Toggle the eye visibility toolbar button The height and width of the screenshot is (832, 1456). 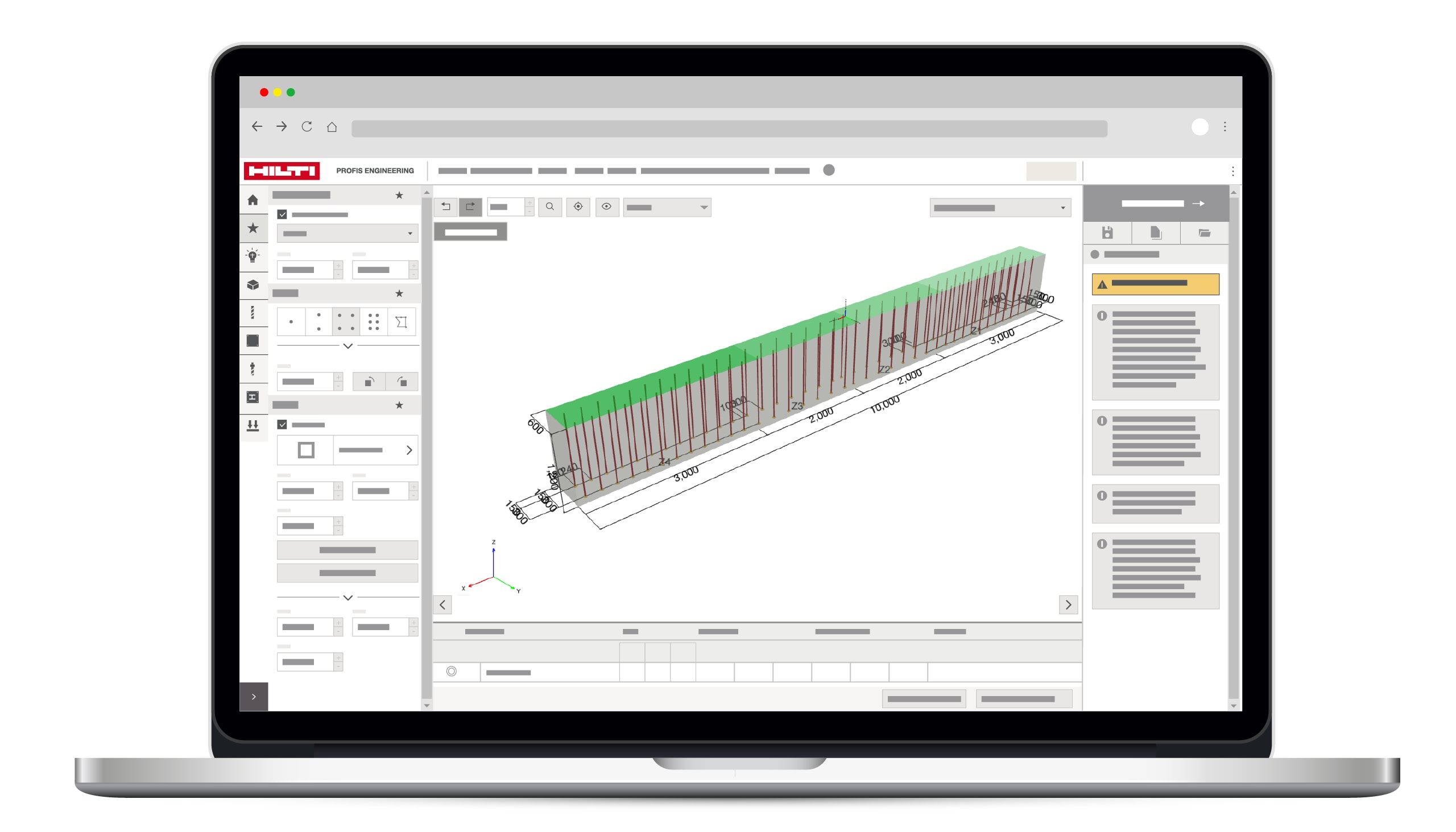tap(608, 208)
